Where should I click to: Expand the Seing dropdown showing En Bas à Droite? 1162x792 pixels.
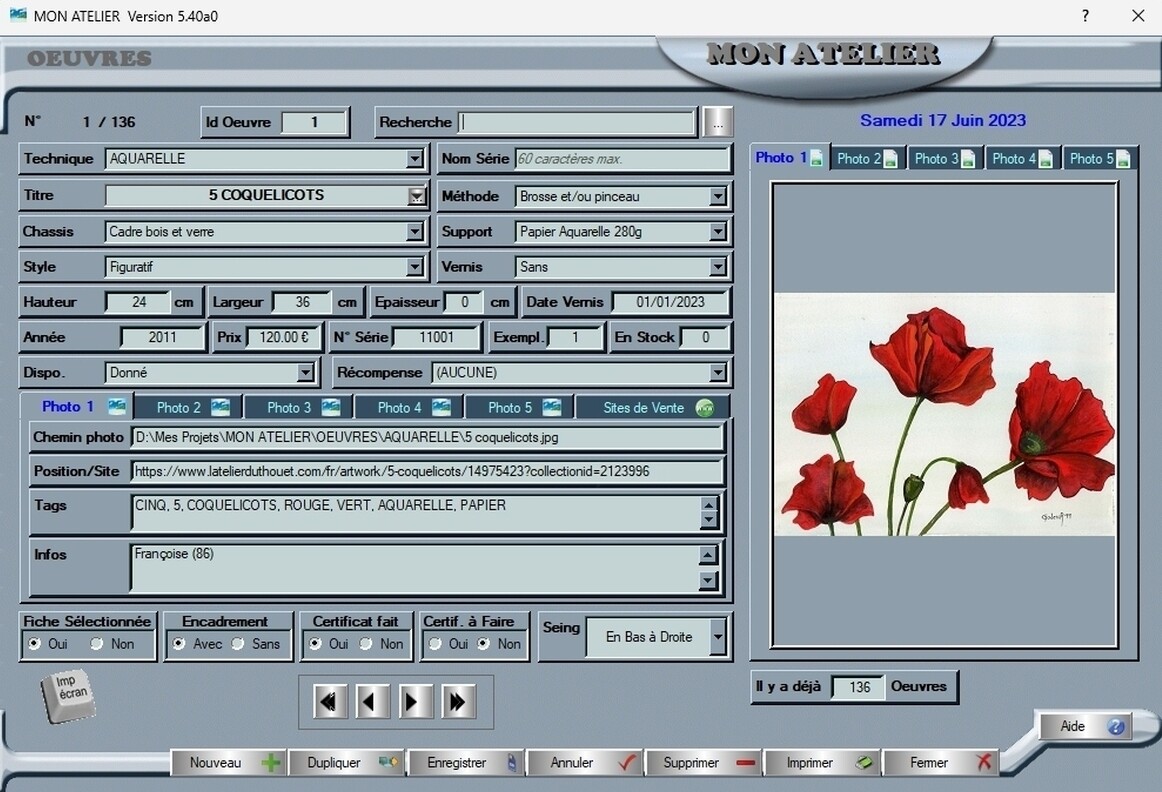(x=717, y=636)
